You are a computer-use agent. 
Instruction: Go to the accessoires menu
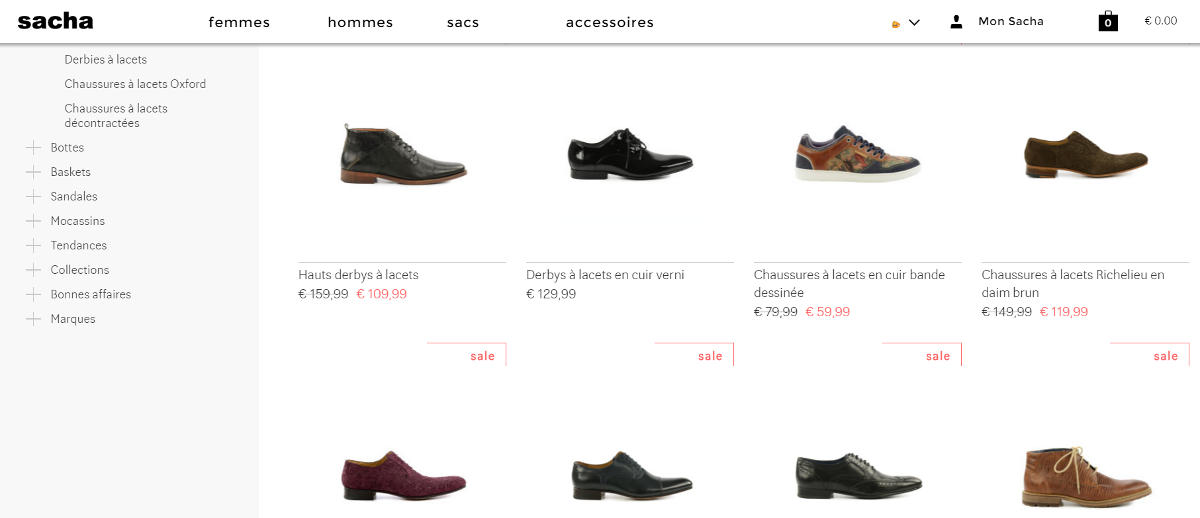coord(609,22)
